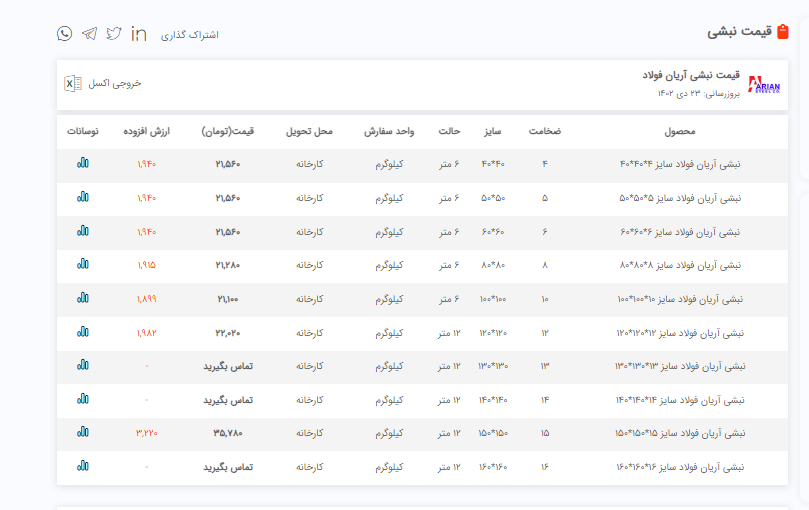Click the خروجی اکسل export label

coord(115,84)
